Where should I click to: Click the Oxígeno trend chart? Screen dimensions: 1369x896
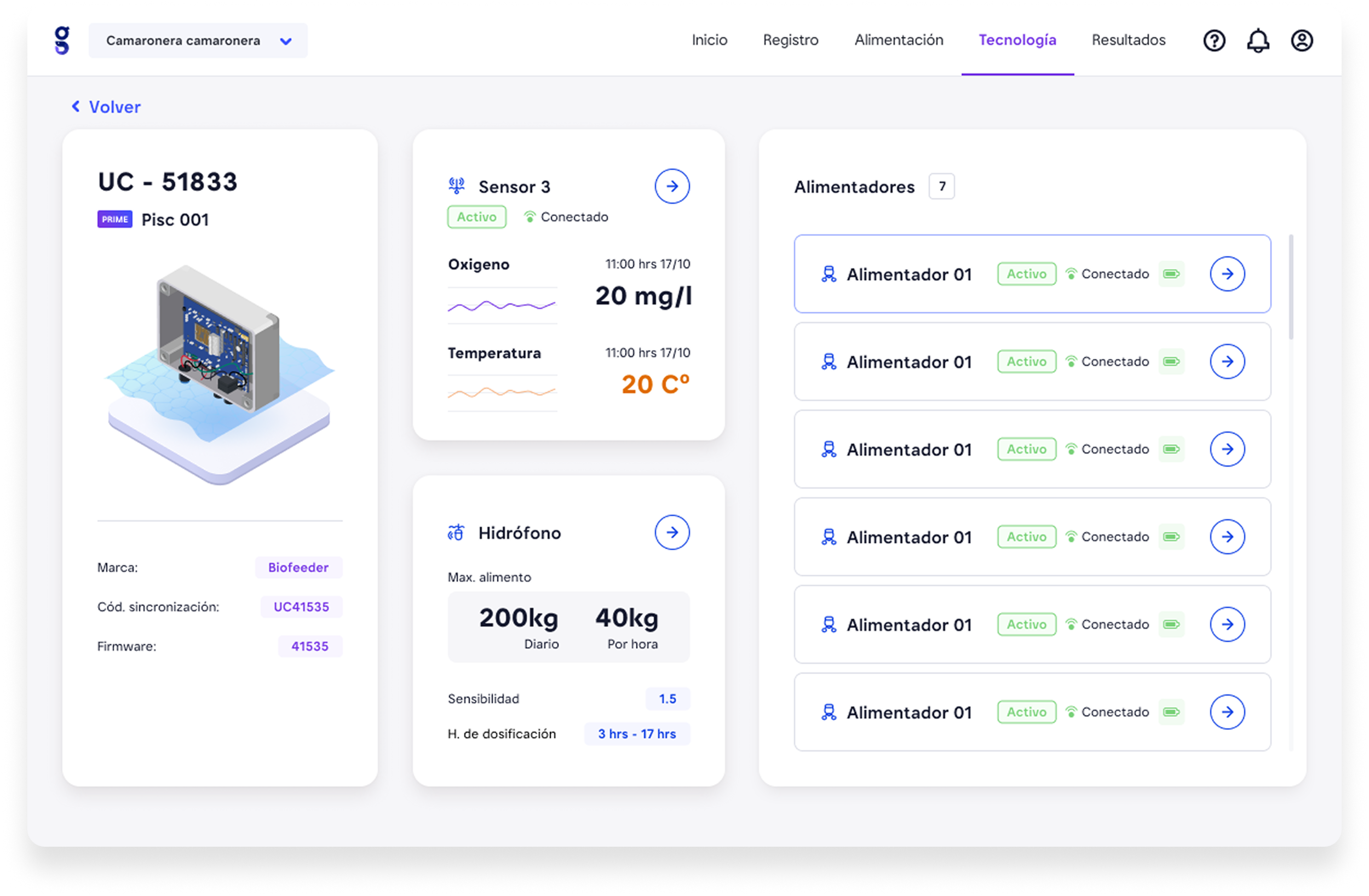(502, 306)
